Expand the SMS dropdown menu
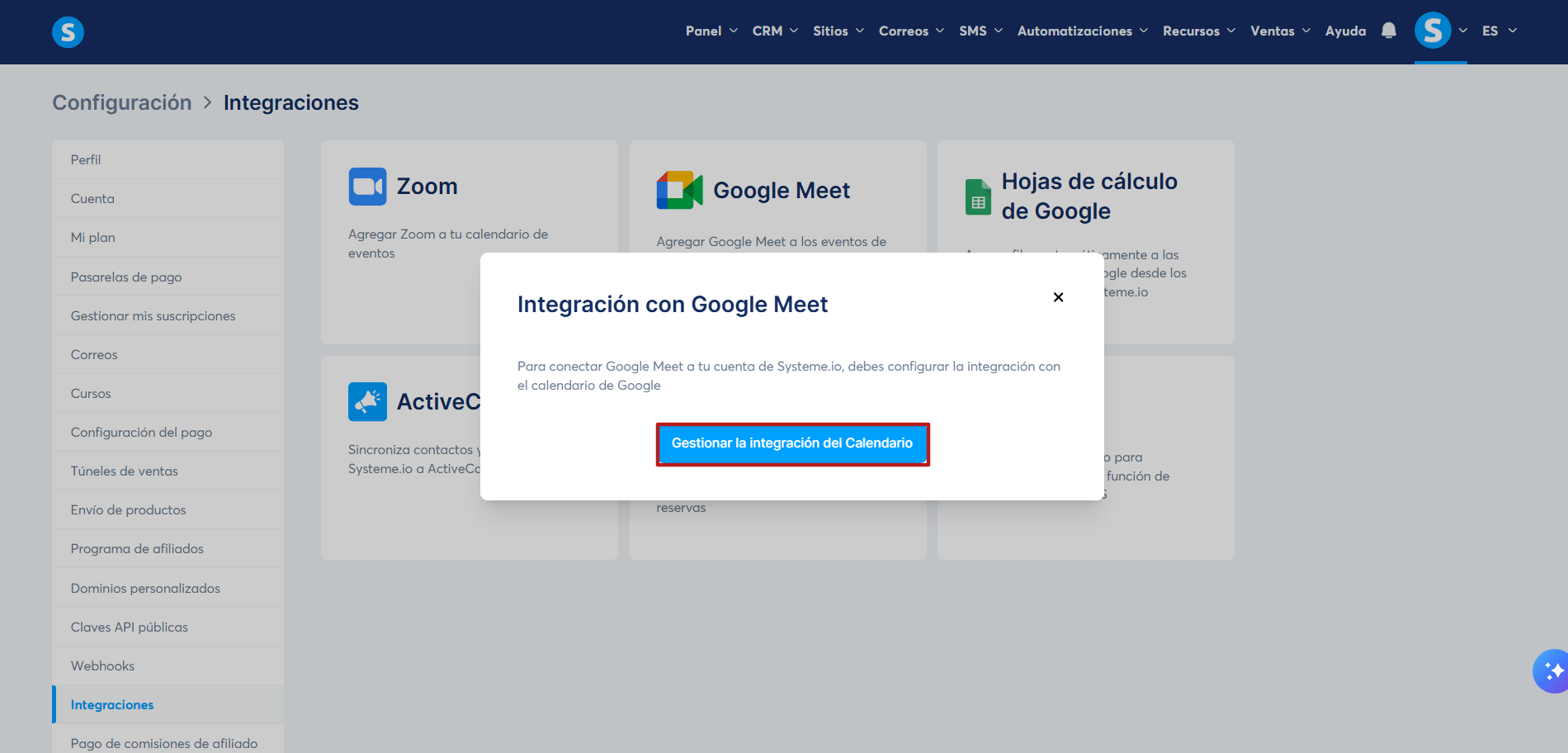The height and width of the screenshot is (753, 1568). pos(980,31)
